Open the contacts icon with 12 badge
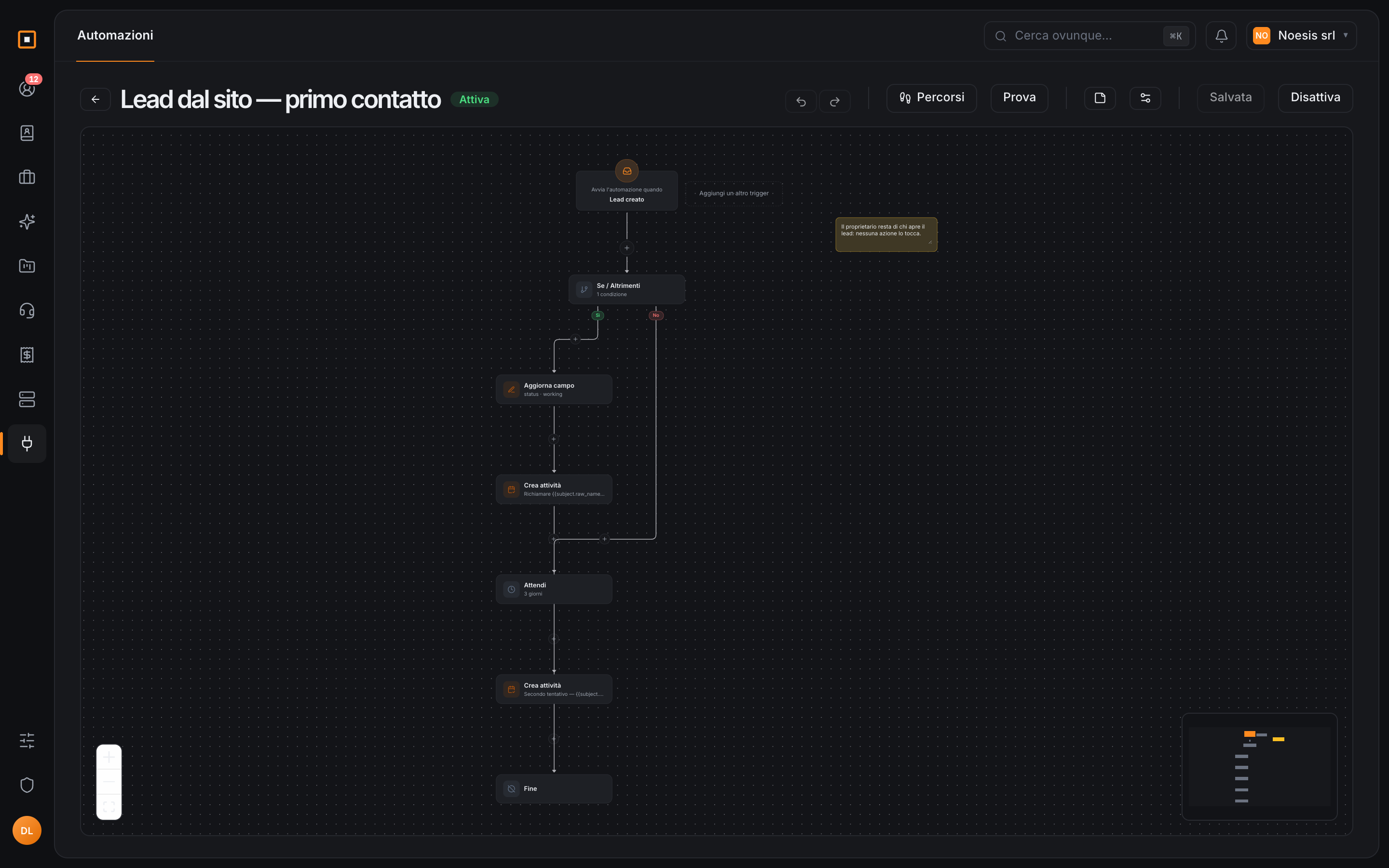 tap(27, 88)
